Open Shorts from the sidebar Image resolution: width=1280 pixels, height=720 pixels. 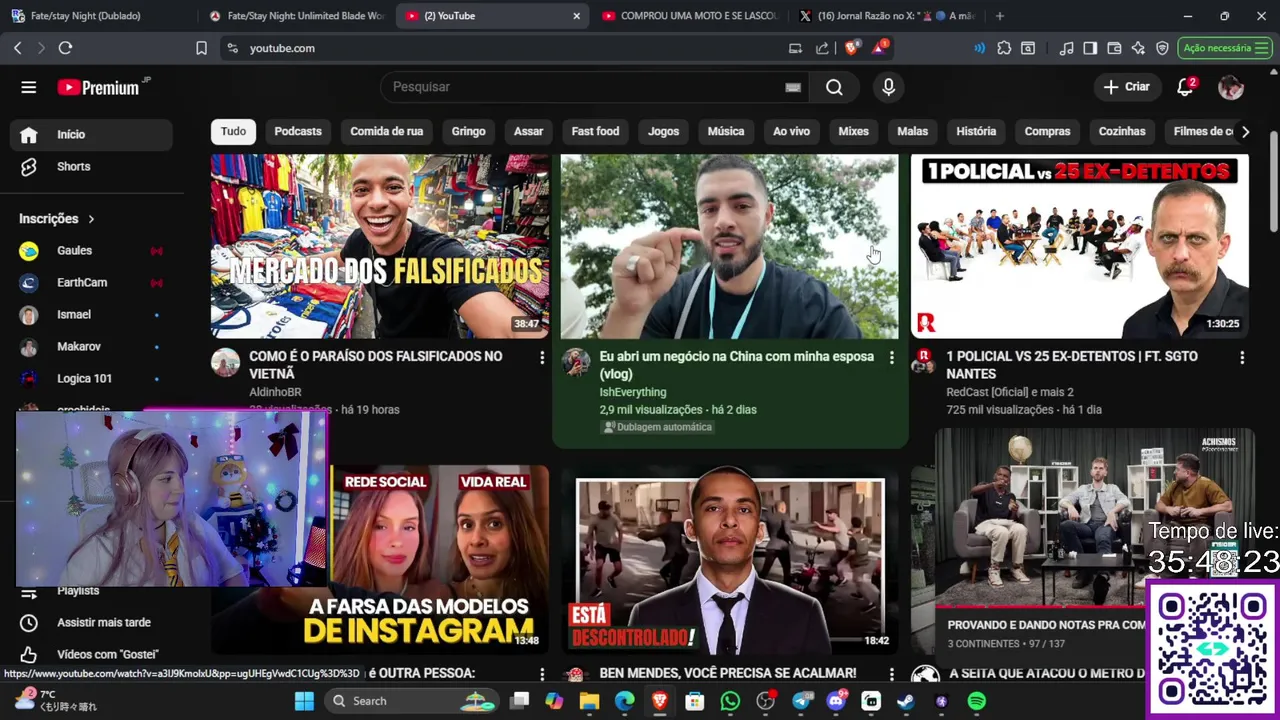[91, 167]
